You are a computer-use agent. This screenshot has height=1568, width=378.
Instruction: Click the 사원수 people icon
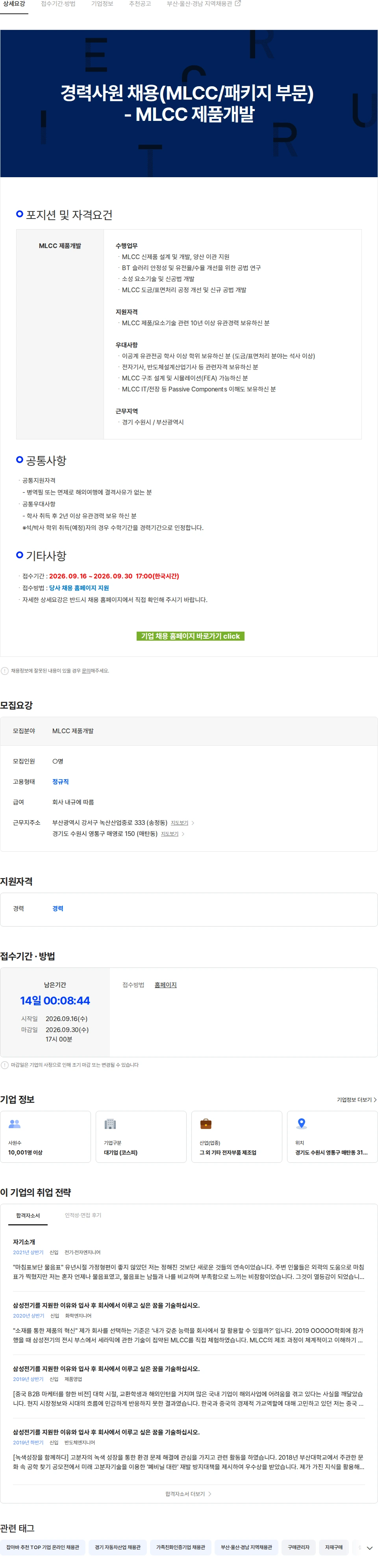point(15,1124)
